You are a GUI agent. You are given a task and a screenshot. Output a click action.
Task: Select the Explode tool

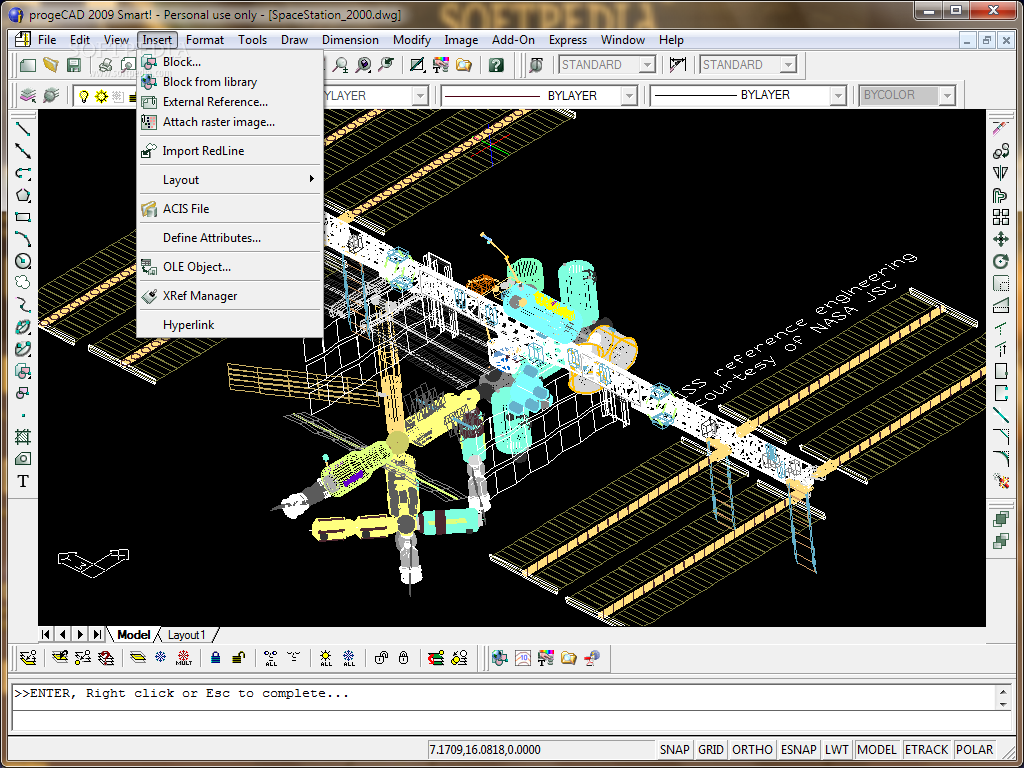pyautogui.click(x=1000, y=481)
